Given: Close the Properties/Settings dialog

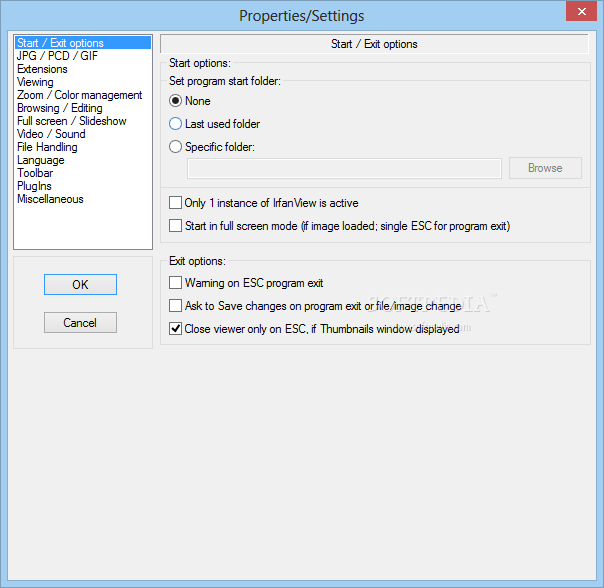Looking at the screenshot, I should coord(581,12).
